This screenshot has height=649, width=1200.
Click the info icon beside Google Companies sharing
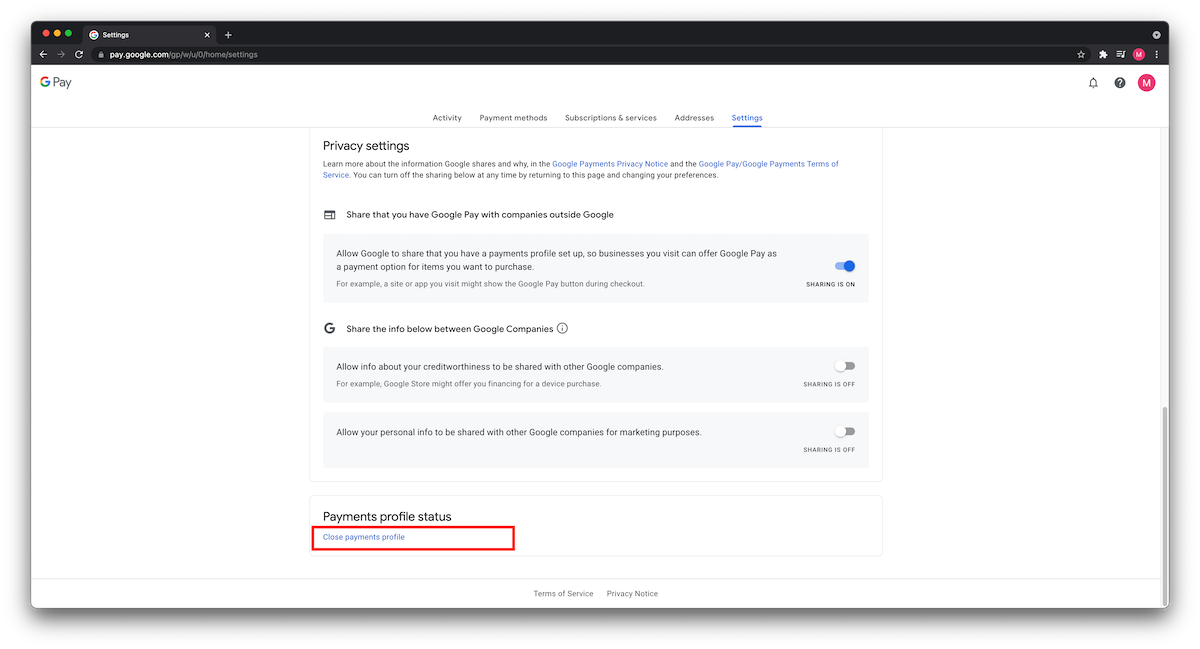(x=563, y=328)
